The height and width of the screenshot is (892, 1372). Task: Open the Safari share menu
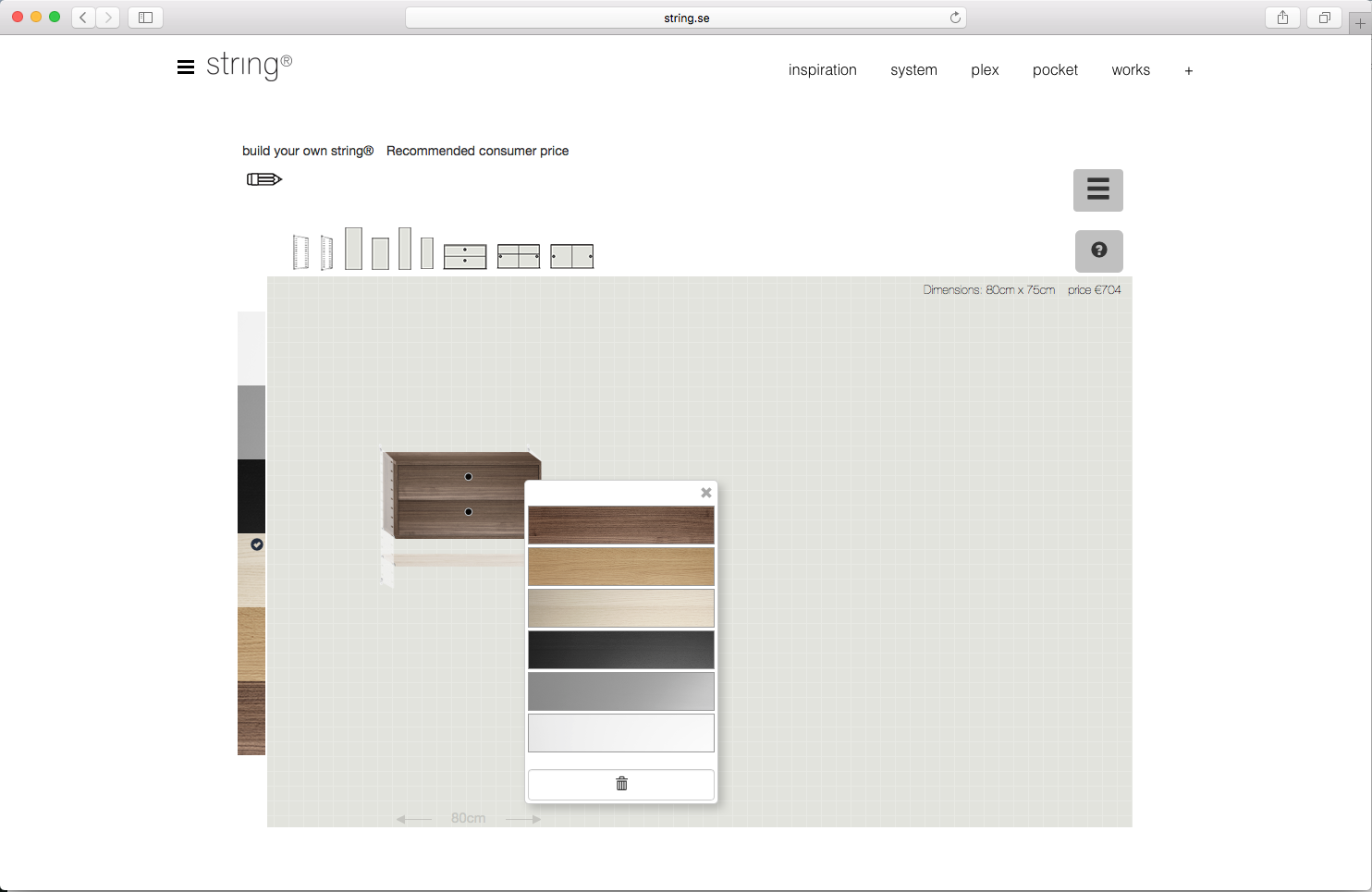[1282, 17]
